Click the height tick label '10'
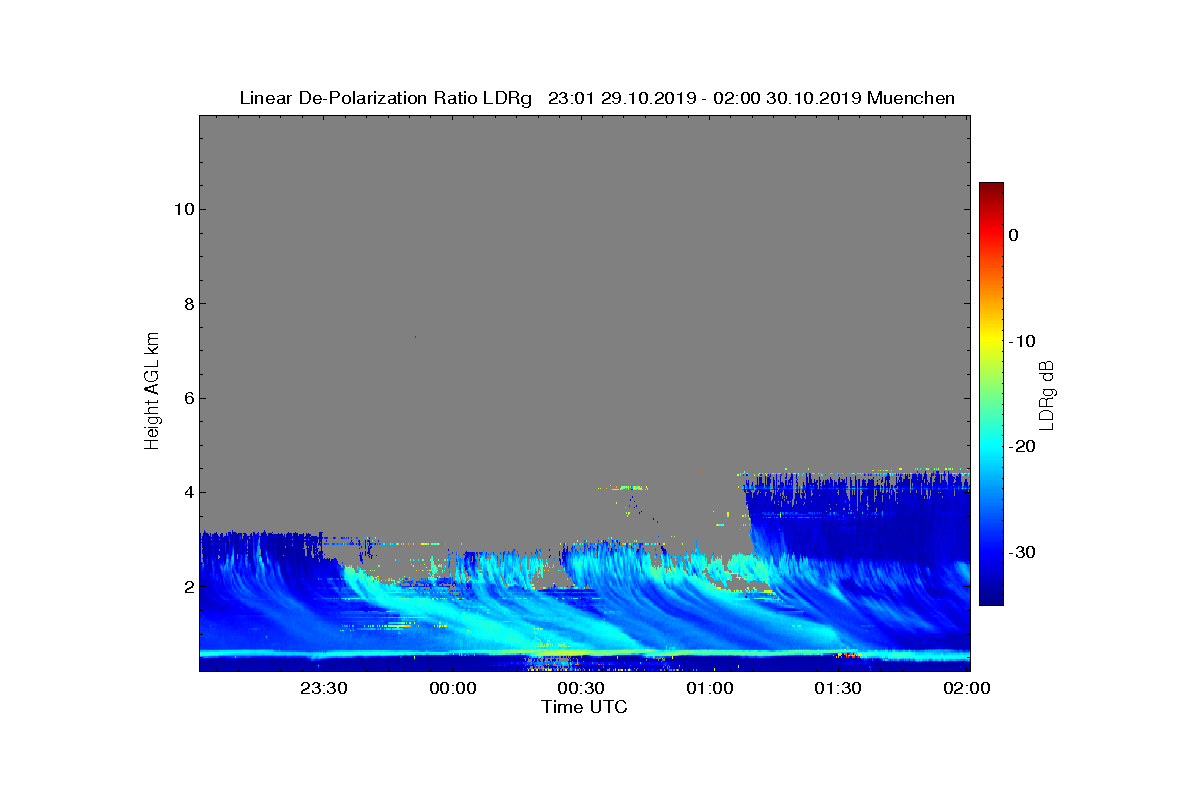Viewport: 1200px width, 800px height. 182,209
